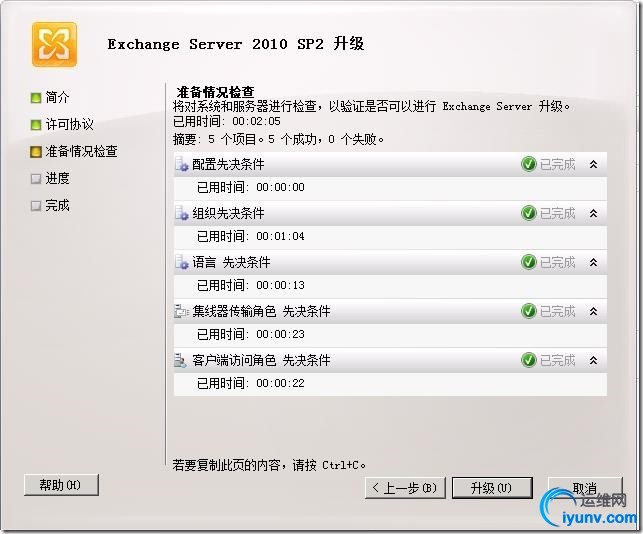
Task: Select the 许可协议 step
Action: click(x=69, y=124)
